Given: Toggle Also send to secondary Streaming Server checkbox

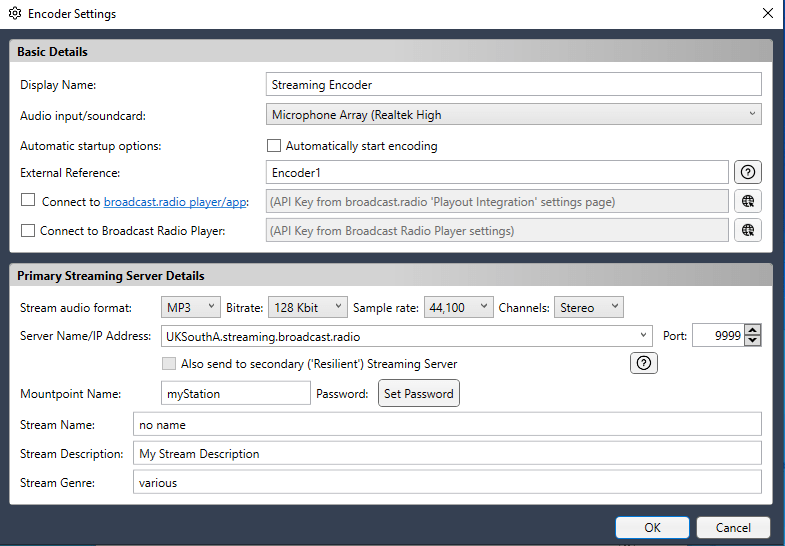Looking at the screenshot, I should 169,364.
